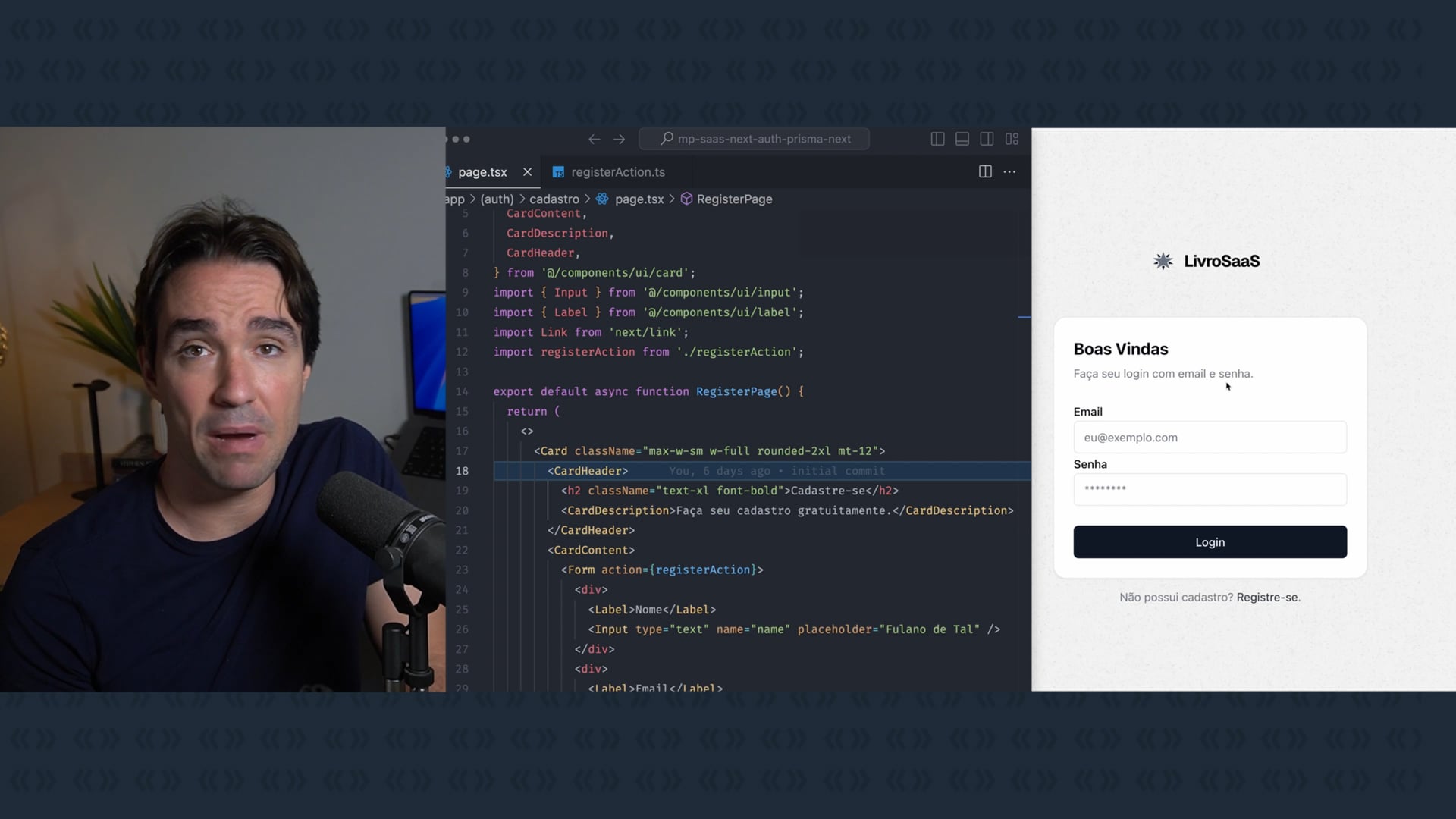Select the page.tsx editor tab

(x=482, y=172)
